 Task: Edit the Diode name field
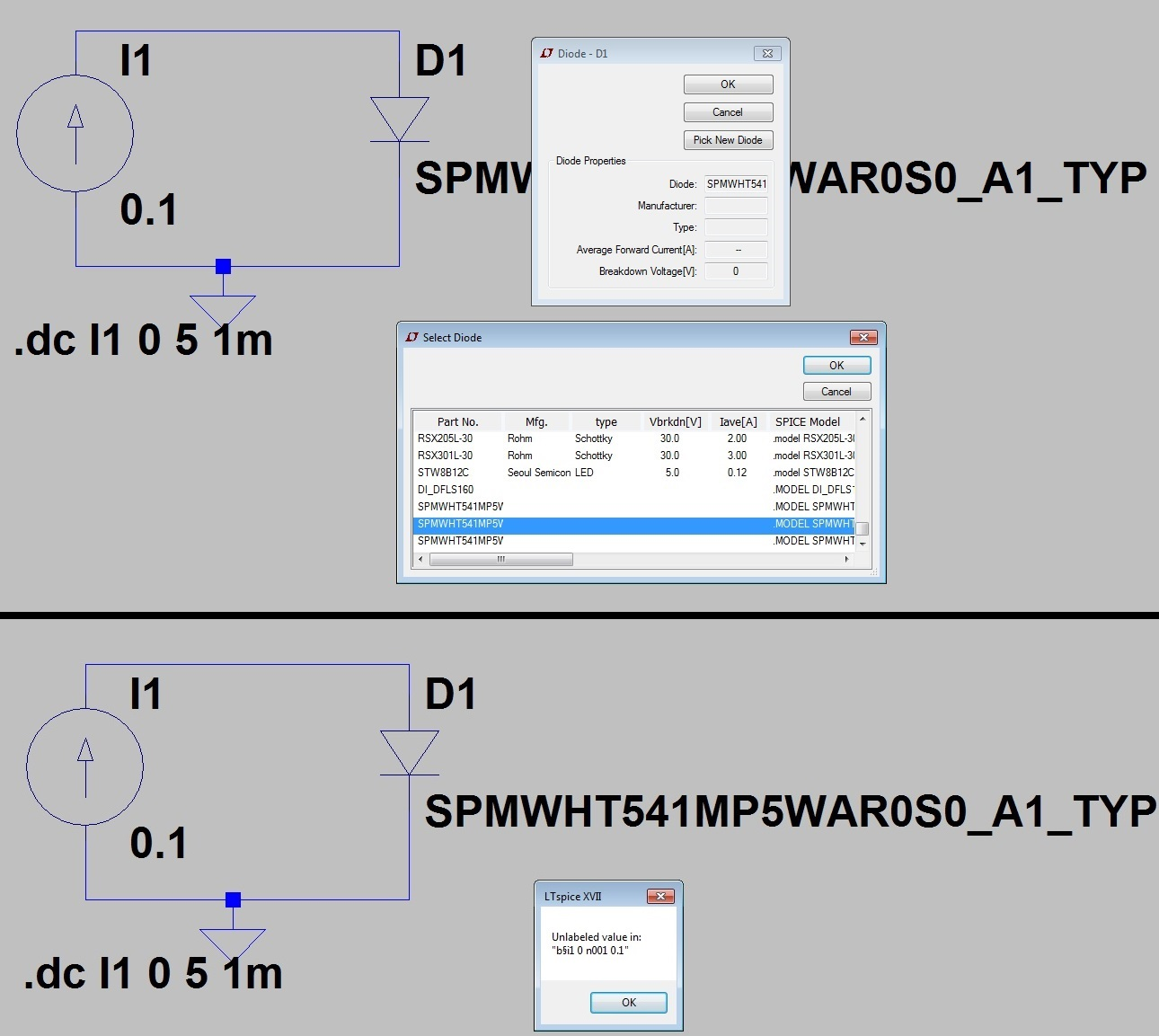pyautogui.click(x=736, y=184)
